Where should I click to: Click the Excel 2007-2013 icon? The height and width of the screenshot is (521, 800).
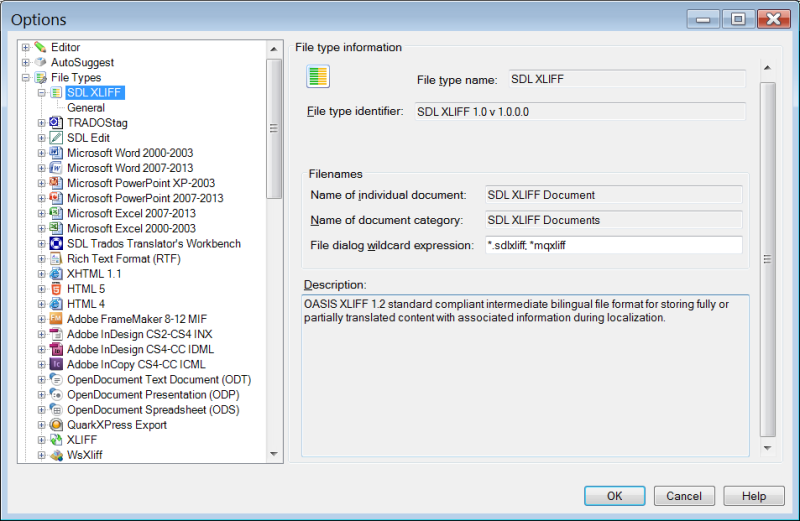point(56,213)
